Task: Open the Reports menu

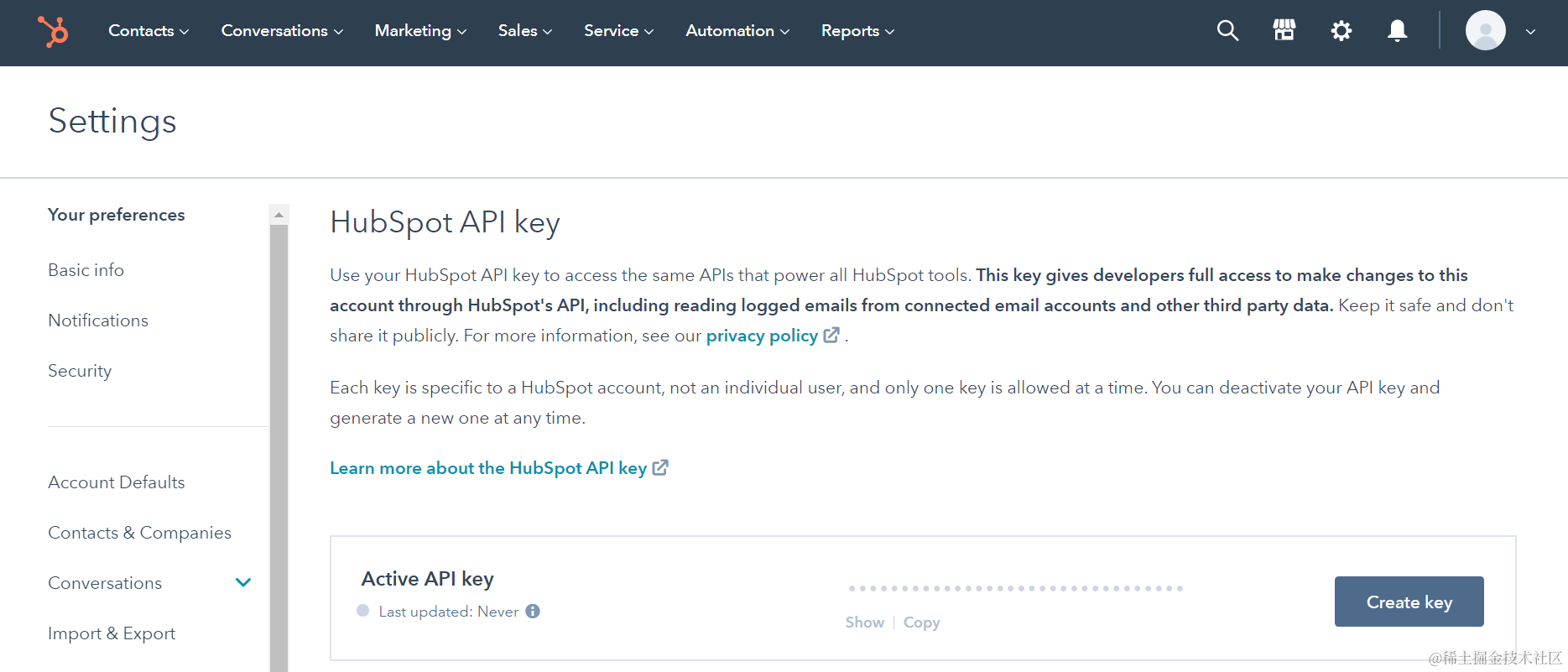Action: click(857, 31)
